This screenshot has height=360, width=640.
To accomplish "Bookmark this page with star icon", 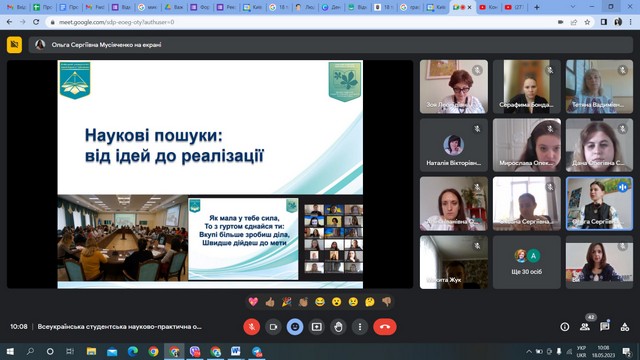I will [x=587, y=22].
